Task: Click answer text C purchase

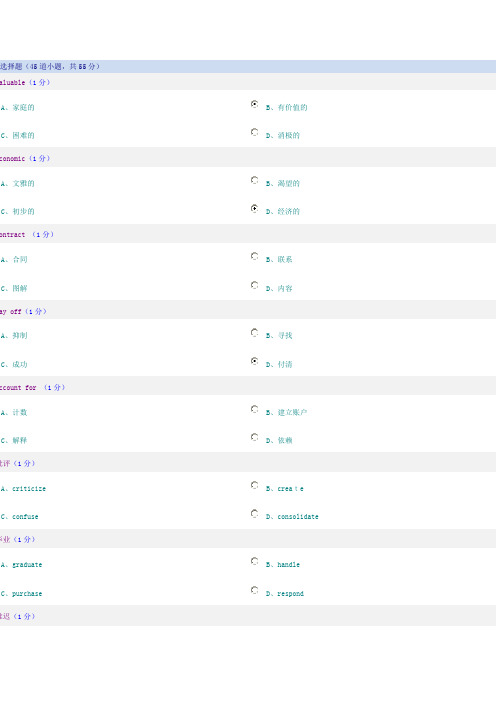Action: pos(21,593)
